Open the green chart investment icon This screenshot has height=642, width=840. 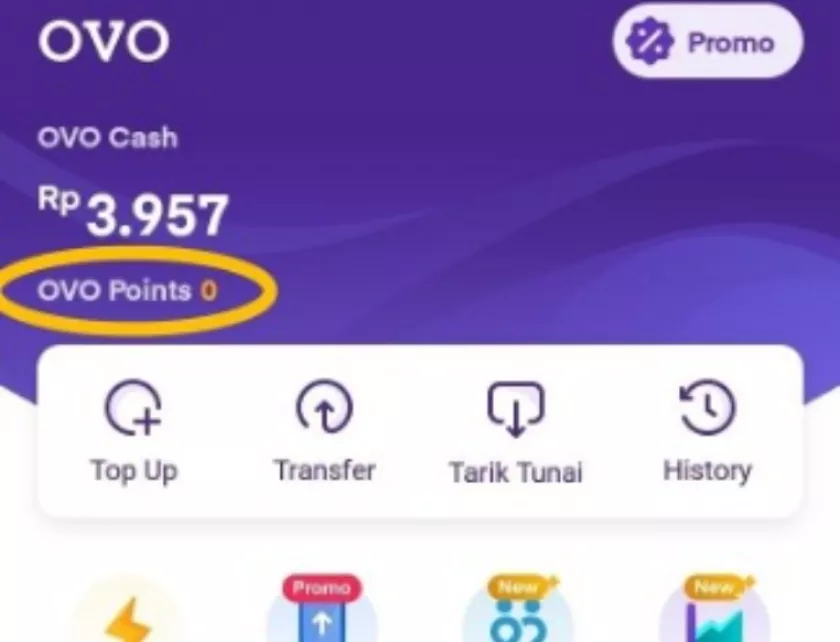715,623
